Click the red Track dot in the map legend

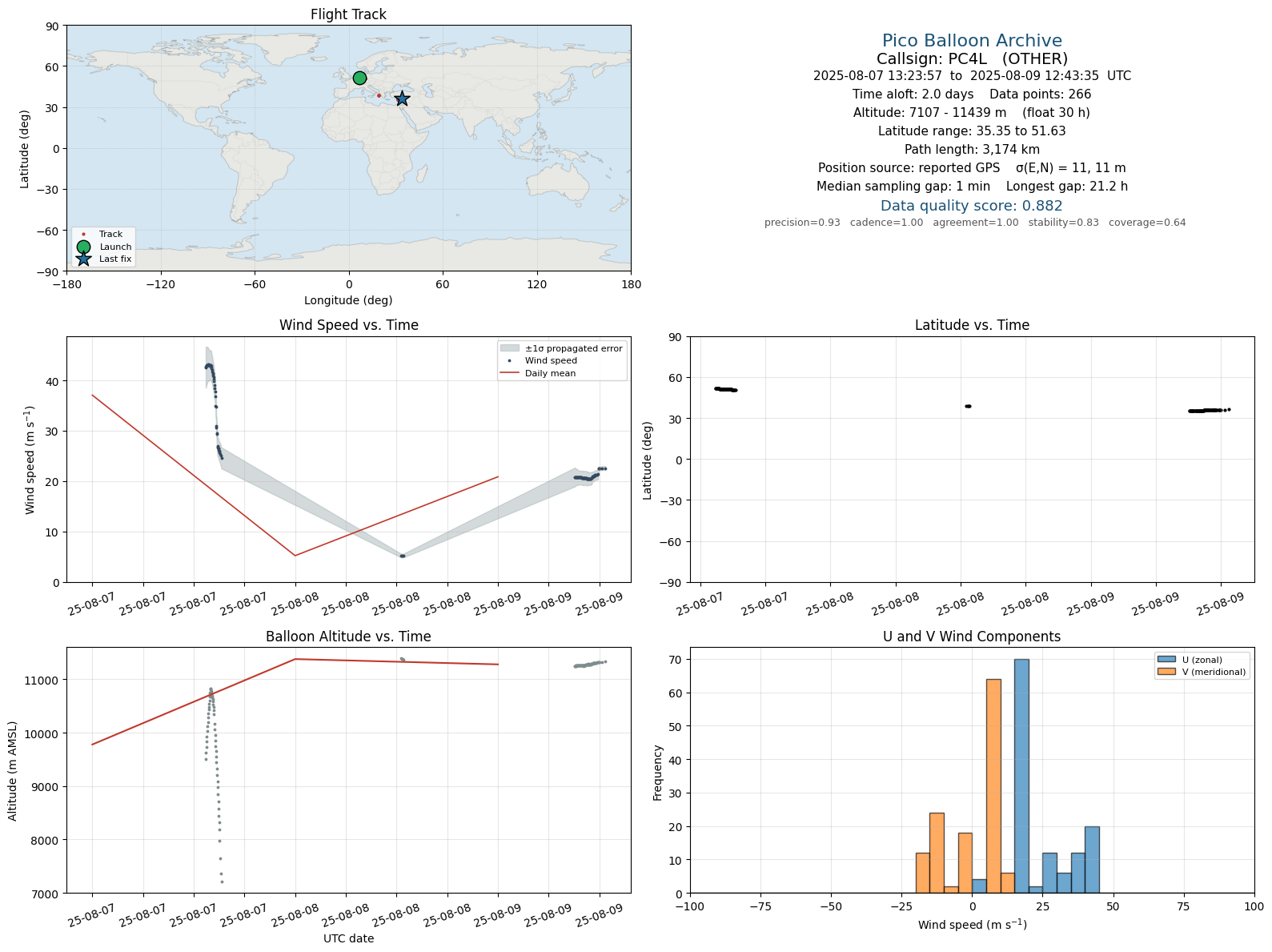[83, 235]
